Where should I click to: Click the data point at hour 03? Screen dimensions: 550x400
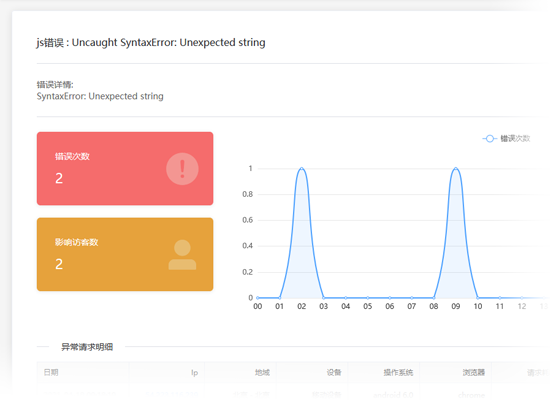coord(323,298)
